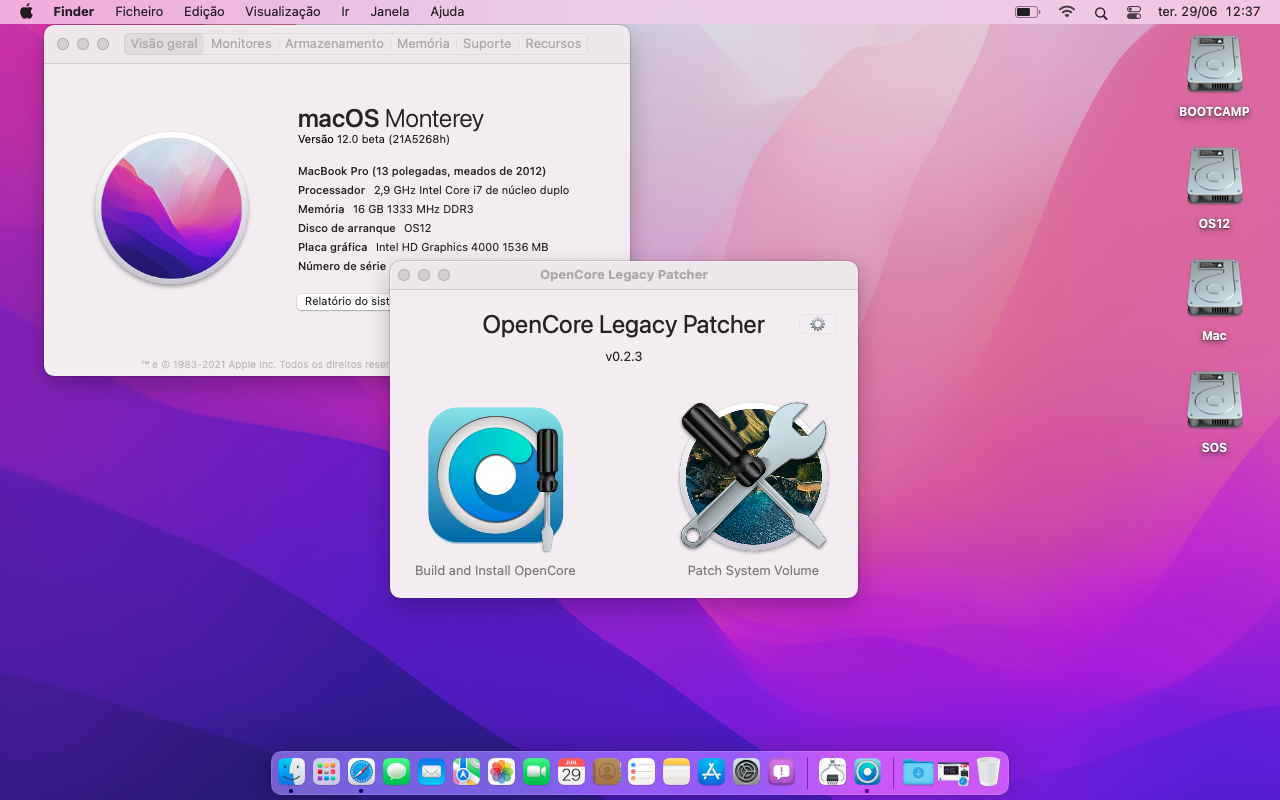Open the minimized window thumbnail in Dock
This screenshot has width=1280, height=800.
(953, 773)
